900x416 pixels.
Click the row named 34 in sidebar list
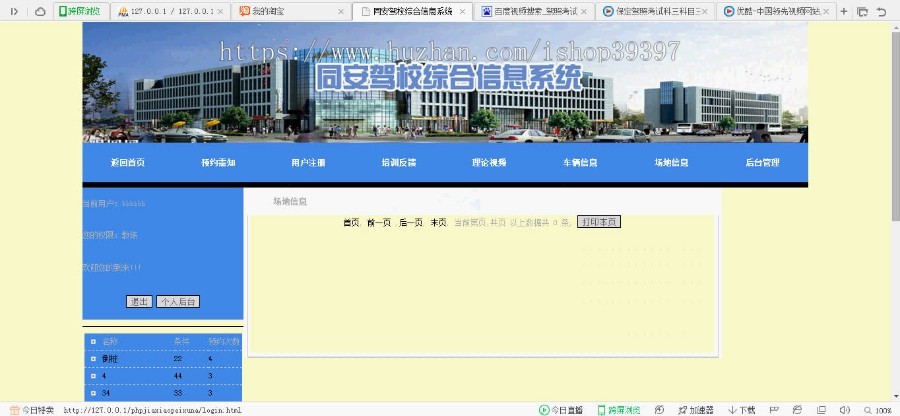(163, 393)
